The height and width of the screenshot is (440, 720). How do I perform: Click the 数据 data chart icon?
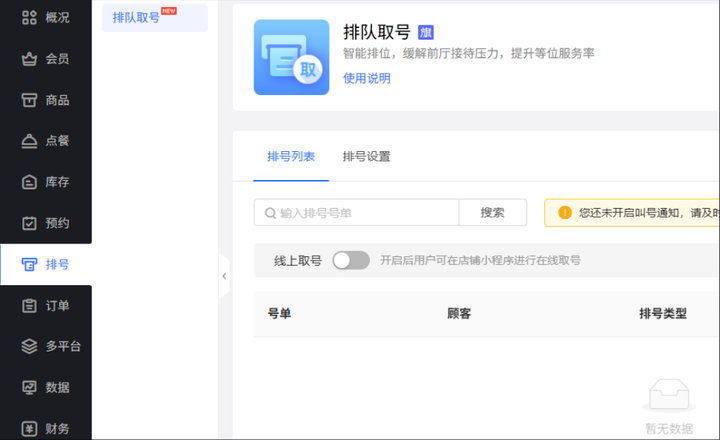[29, 387]
